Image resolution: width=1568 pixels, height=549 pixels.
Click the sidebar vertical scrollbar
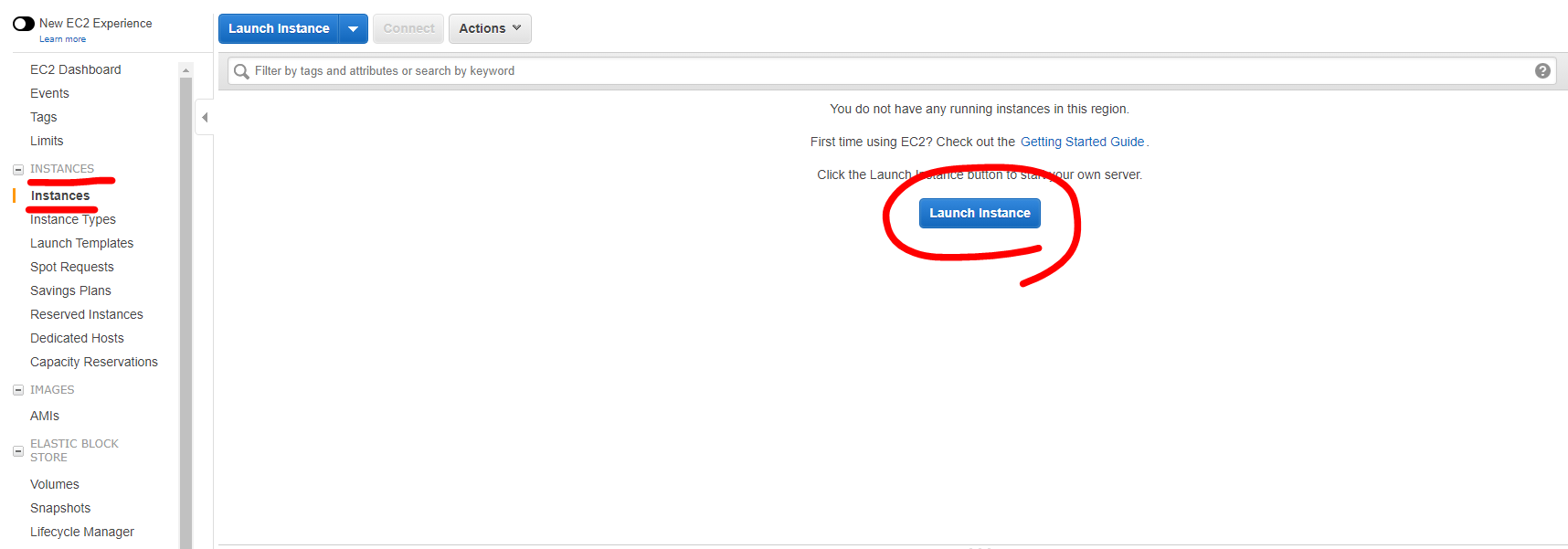click(x=186, y=313)
